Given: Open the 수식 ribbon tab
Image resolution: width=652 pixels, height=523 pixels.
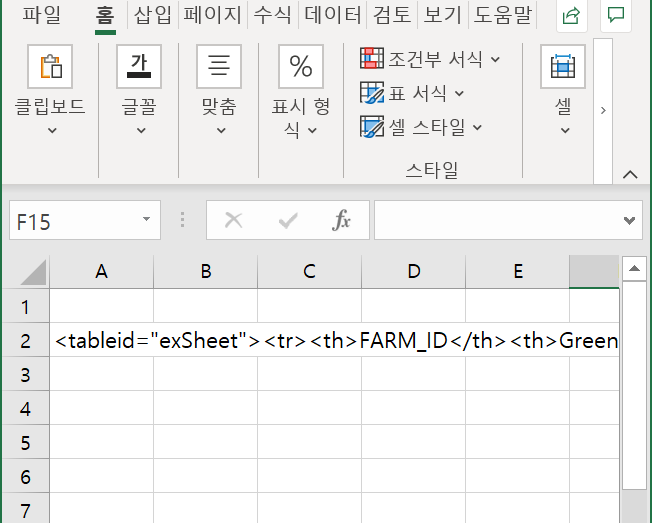Looking at the screenshot, I should [272, 15].
